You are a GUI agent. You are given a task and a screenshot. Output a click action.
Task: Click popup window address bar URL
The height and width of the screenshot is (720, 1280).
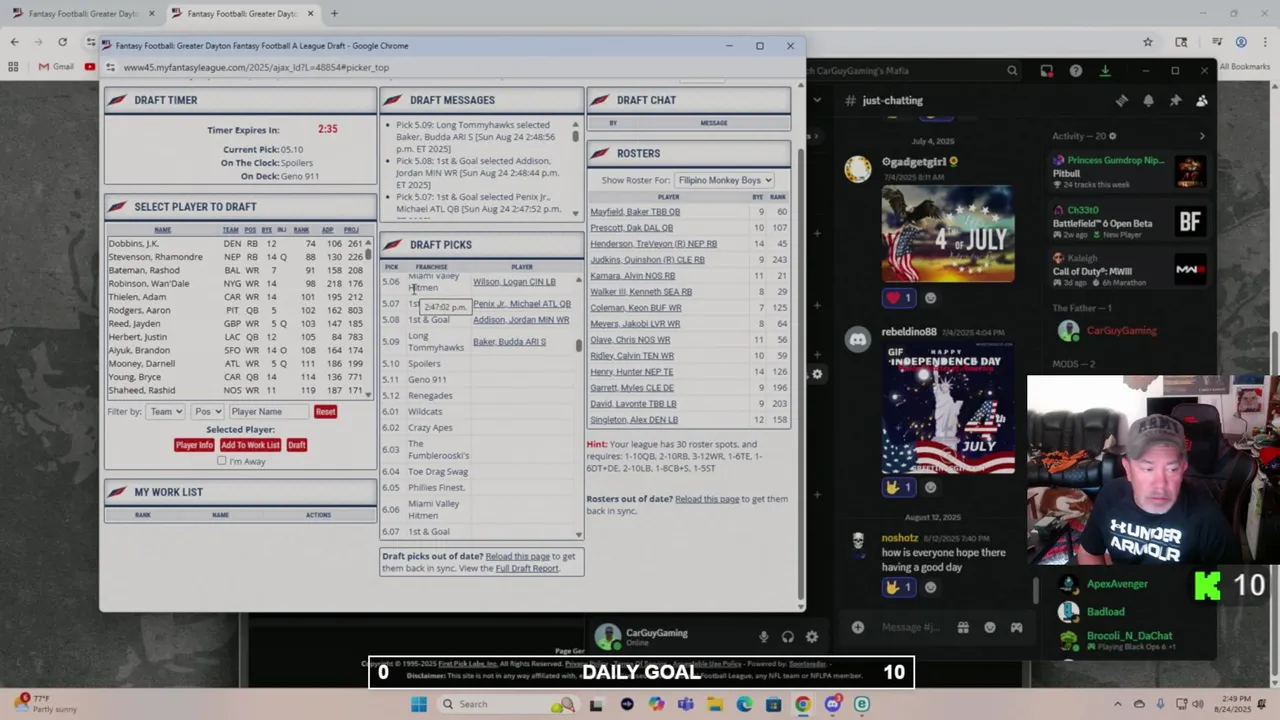257,68
